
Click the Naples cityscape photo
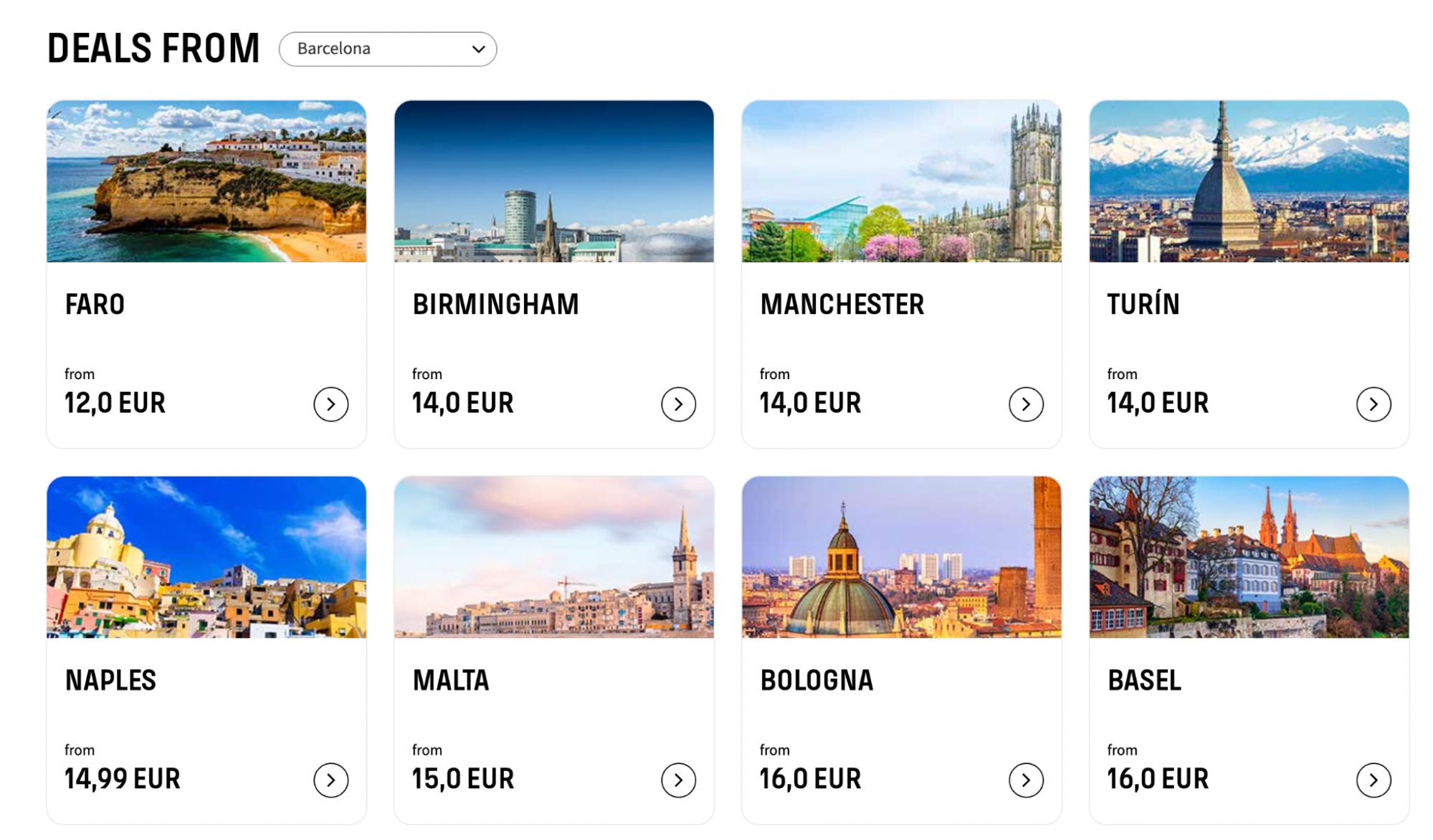click(x=206, y=558)
